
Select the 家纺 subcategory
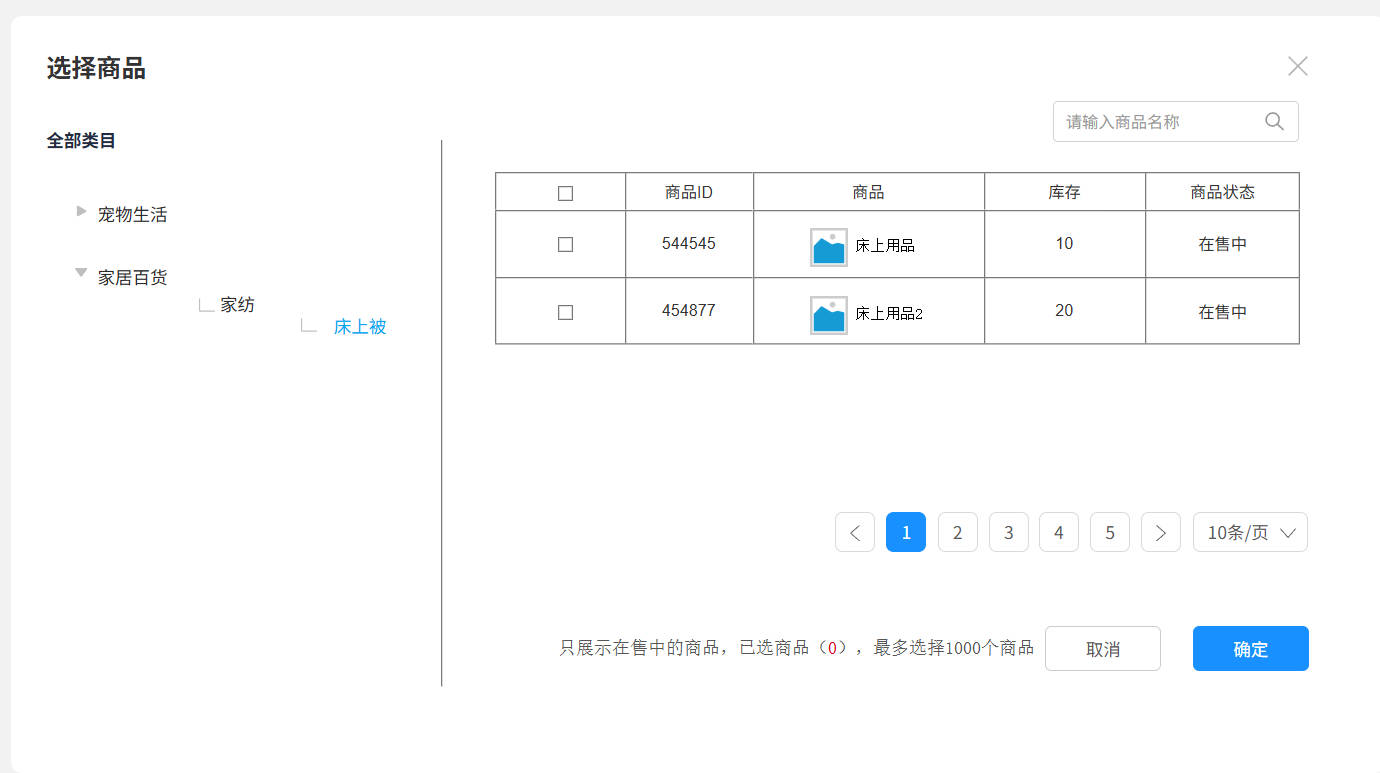point(237,305)
